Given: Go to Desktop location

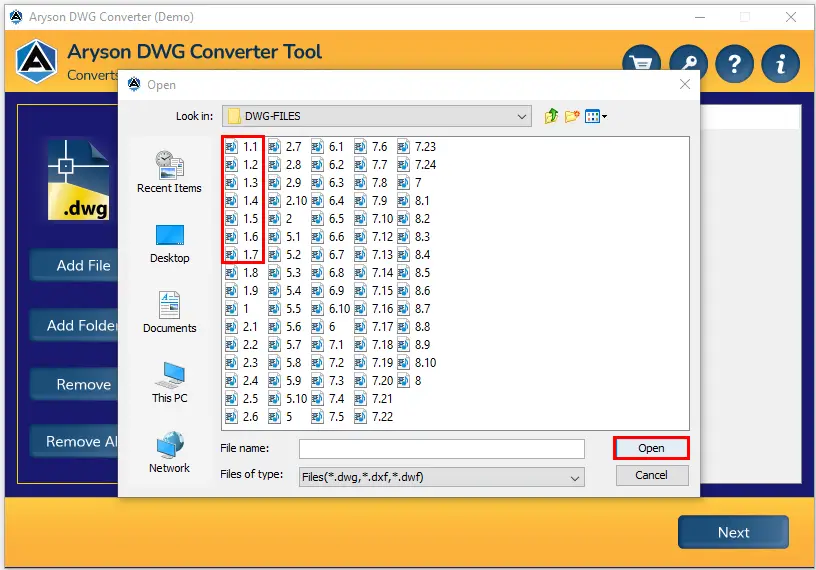Looking at the screenshot, I should coord(169,244).
